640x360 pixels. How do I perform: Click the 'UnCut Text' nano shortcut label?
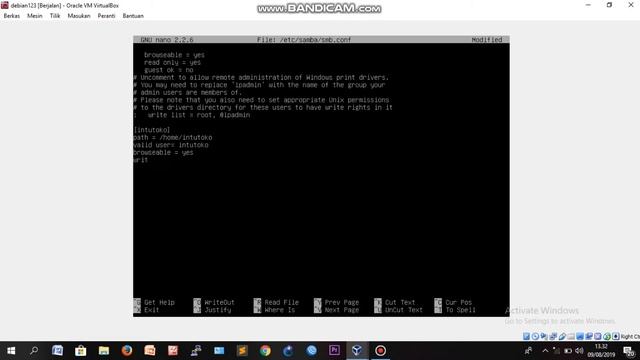coord(404,310)
